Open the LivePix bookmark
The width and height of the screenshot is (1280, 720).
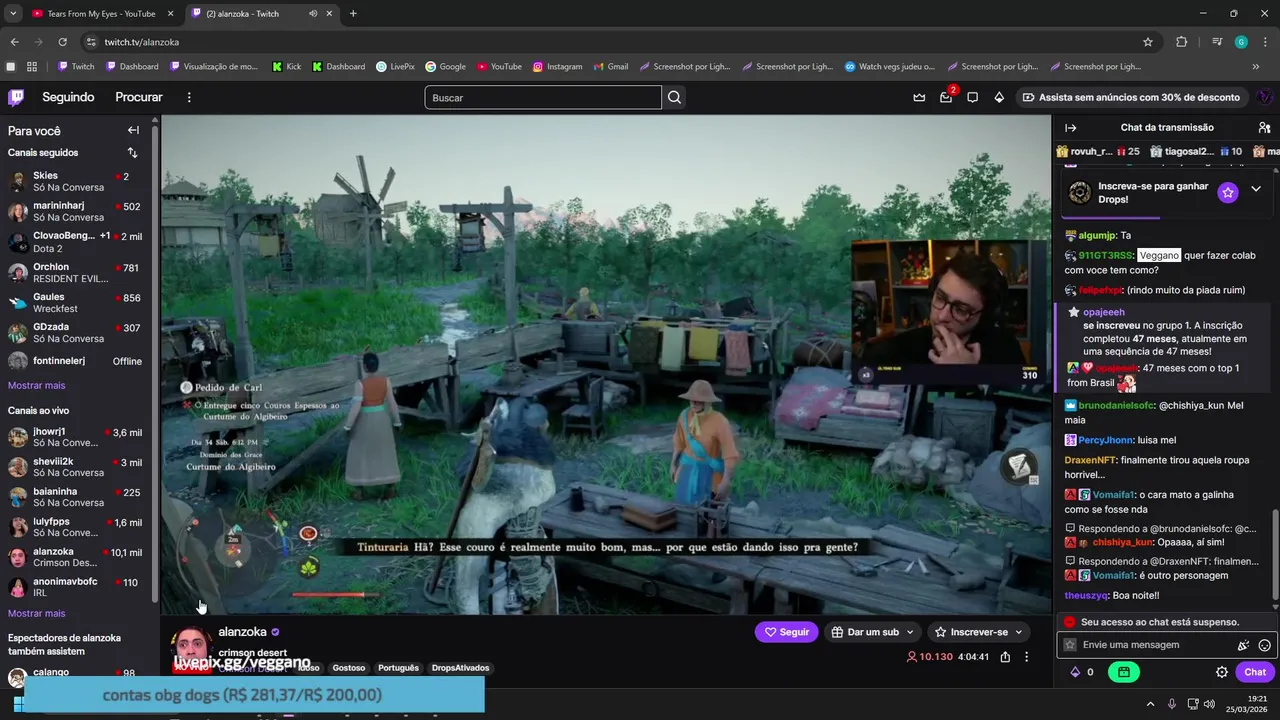coord(395,67)
